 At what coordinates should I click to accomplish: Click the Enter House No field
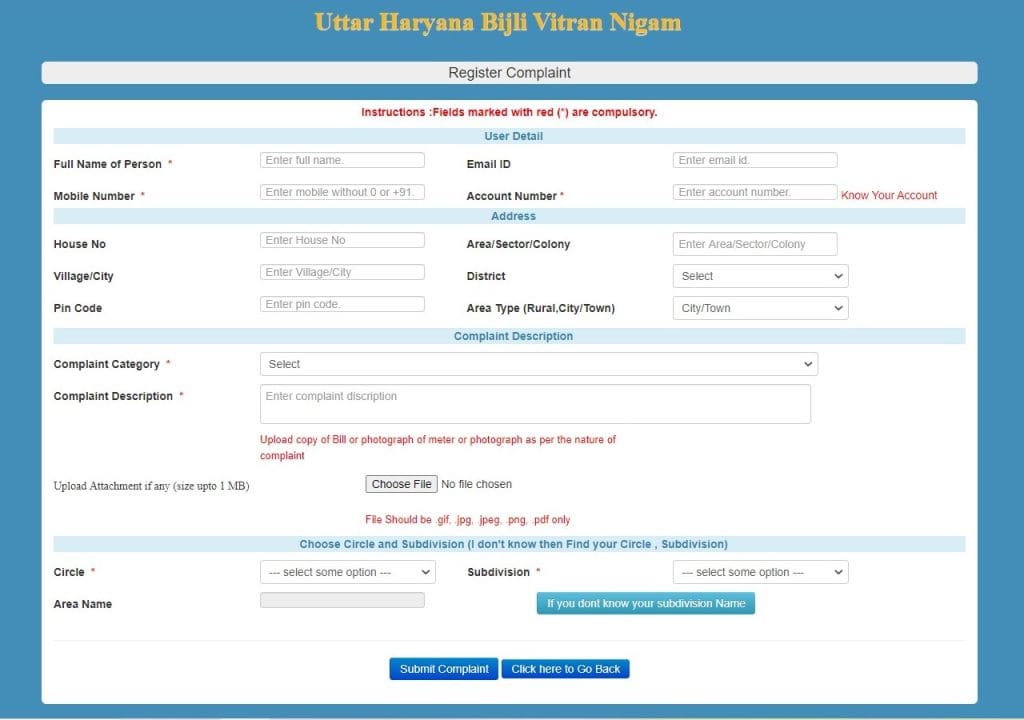point(342,239)
